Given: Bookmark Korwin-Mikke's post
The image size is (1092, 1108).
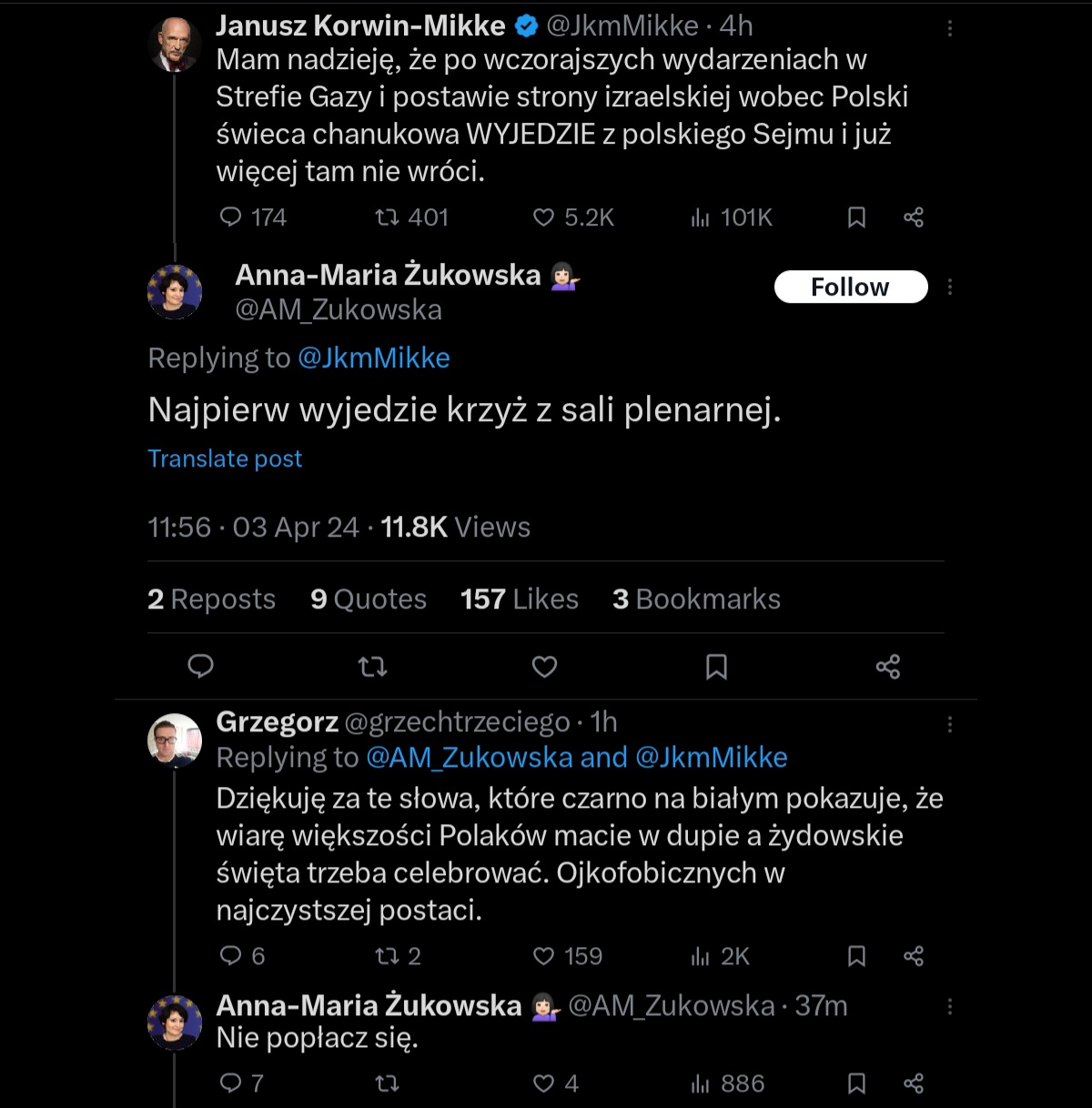Looking at the screenshot, I should 856,217.
